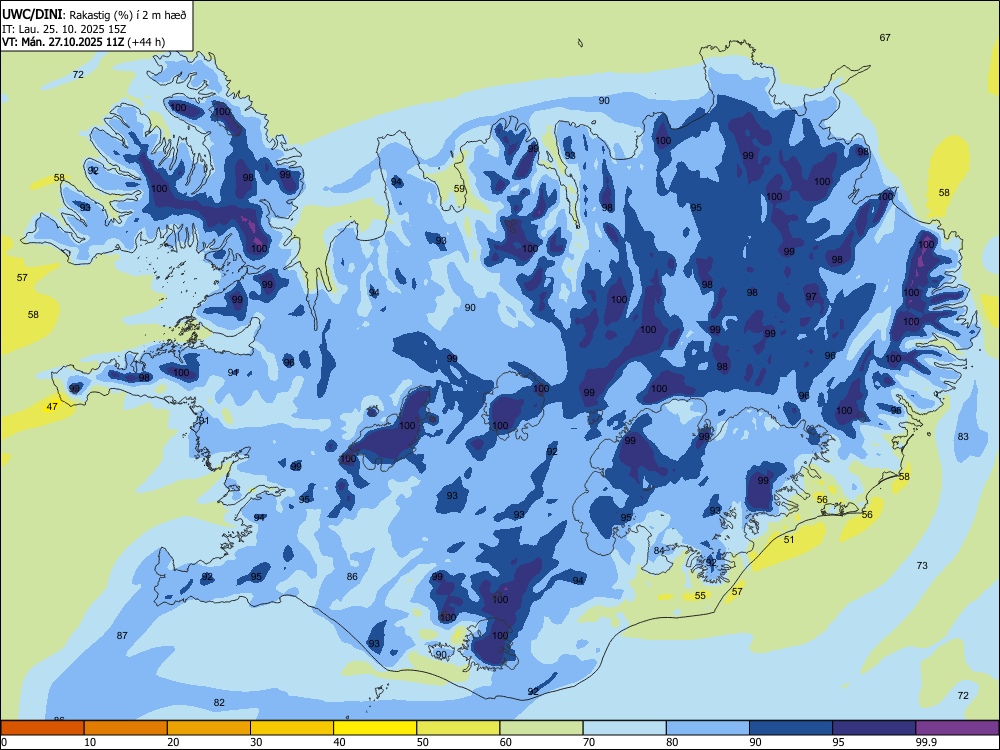1000x750 pixels.
Task: Click the value 83 off the east coast
Action: coord(963,436)
